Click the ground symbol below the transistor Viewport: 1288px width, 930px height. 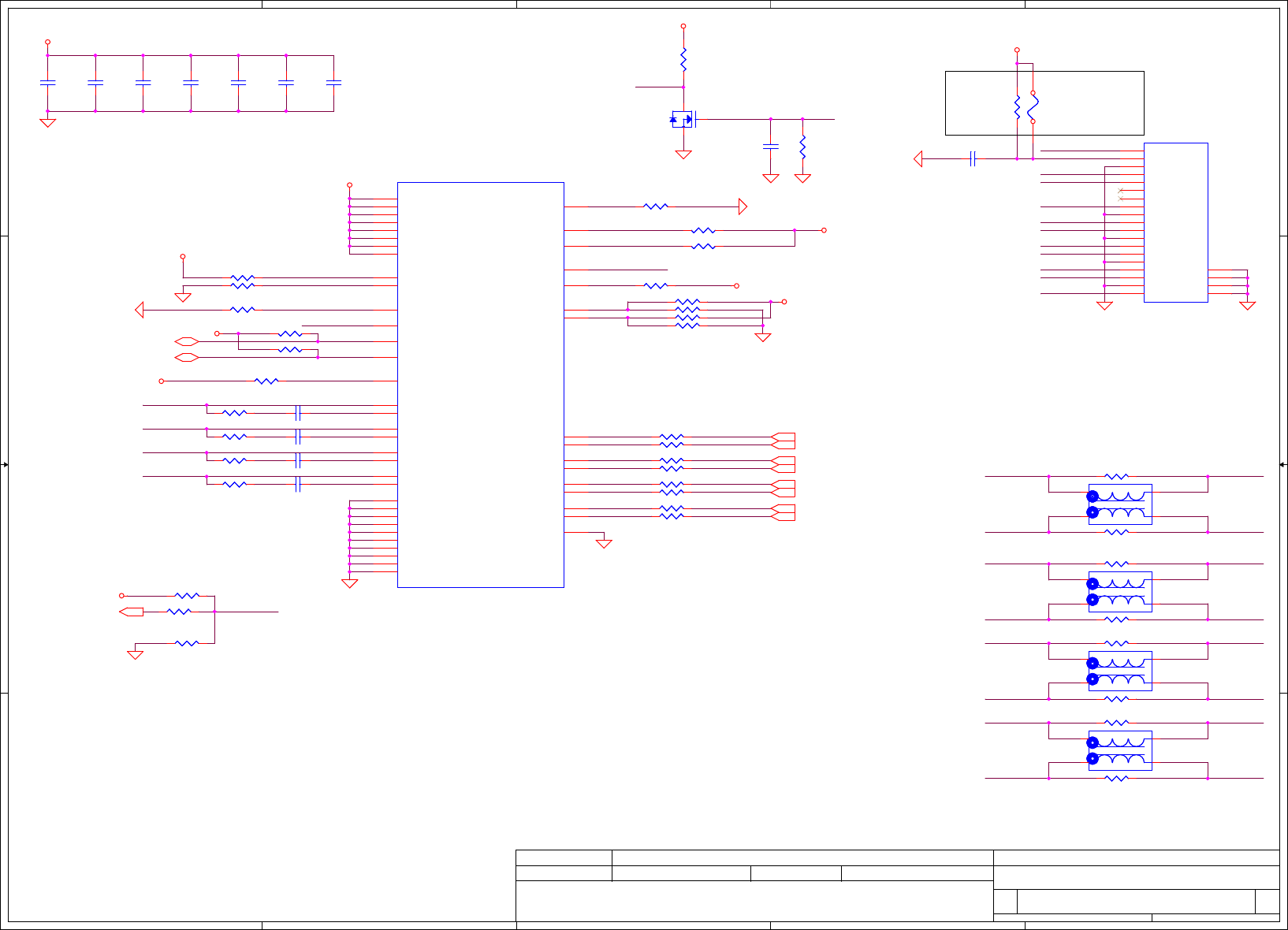(683, 154)
